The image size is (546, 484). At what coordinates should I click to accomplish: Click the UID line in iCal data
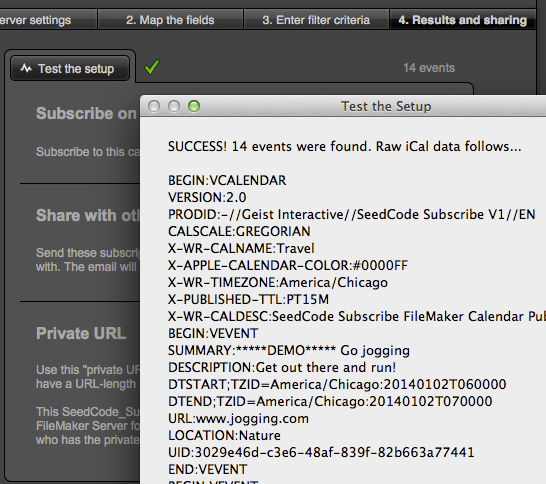321,452
